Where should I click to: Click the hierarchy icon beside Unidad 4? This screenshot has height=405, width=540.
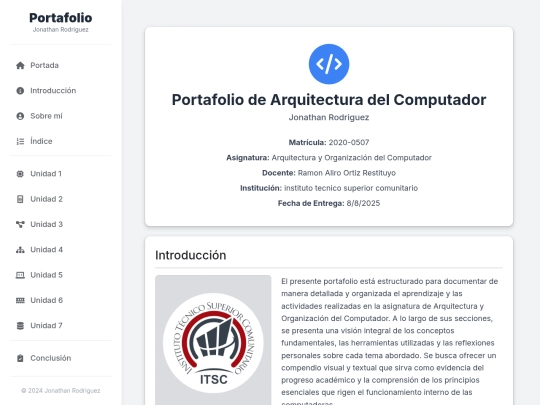[x=20, y=250]
